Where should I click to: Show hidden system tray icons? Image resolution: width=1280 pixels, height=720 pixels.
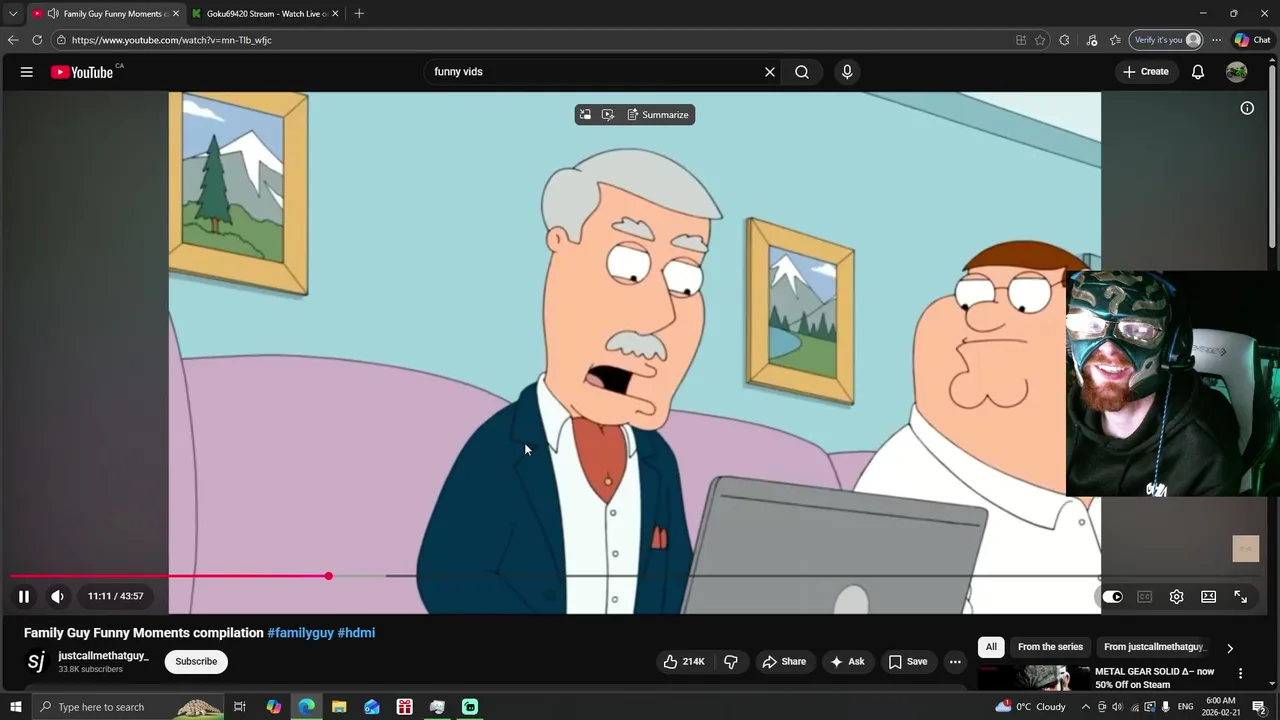[x=1086, y=707]
